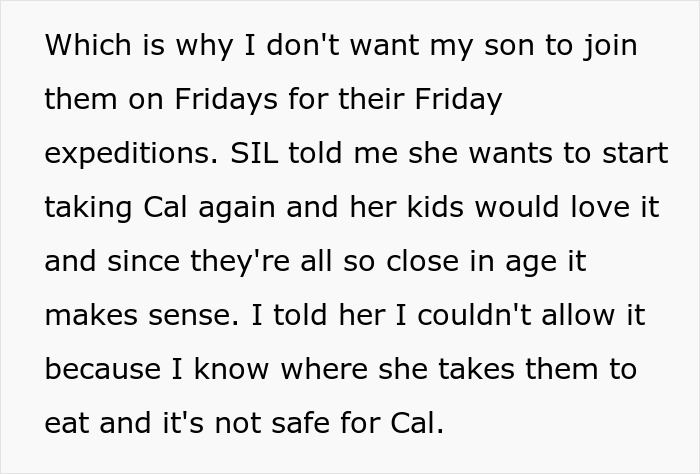Click "Cal." at the paragraph end

point(415,424)
